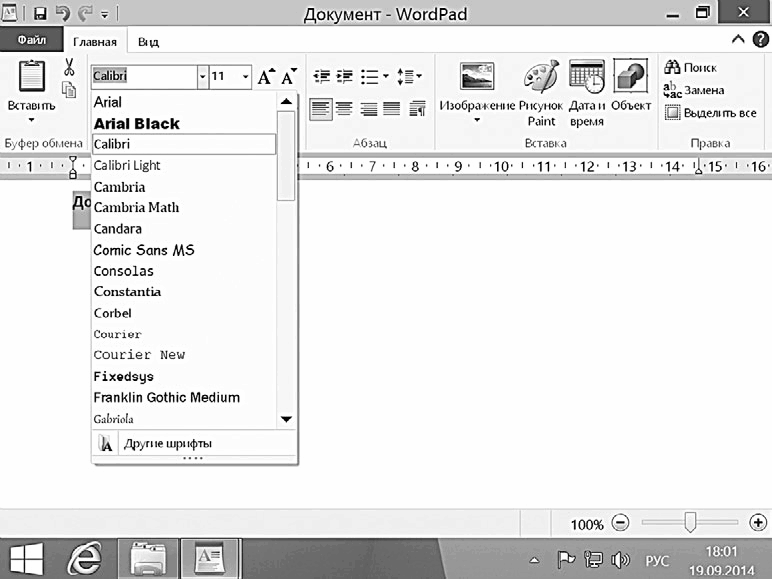Screen dimensions: 772x579
Task: Click Другие шрифты at list bottom
Action: [x=167, y=443]
